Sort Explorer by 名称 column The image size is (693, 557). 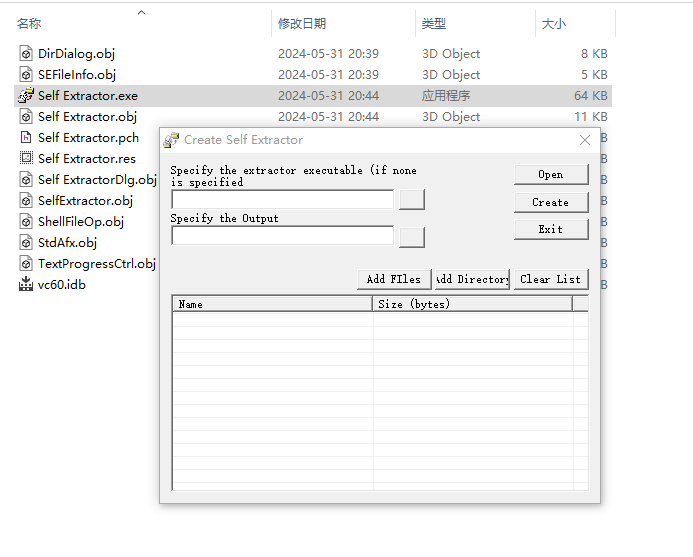[x=29, y=23]
